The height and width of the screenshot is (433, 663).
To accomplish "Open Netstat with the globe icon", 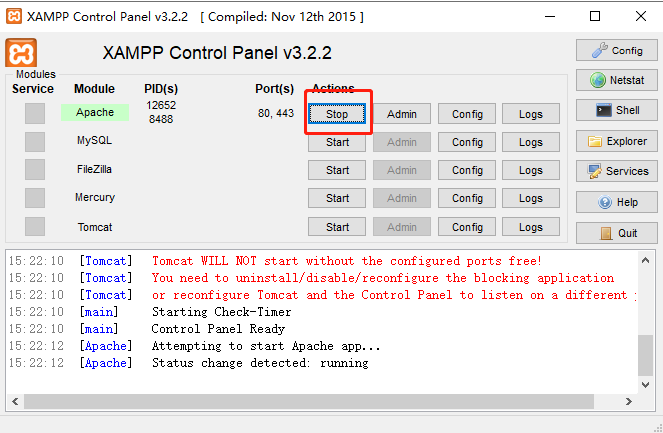I will click(x=617, y=80).
